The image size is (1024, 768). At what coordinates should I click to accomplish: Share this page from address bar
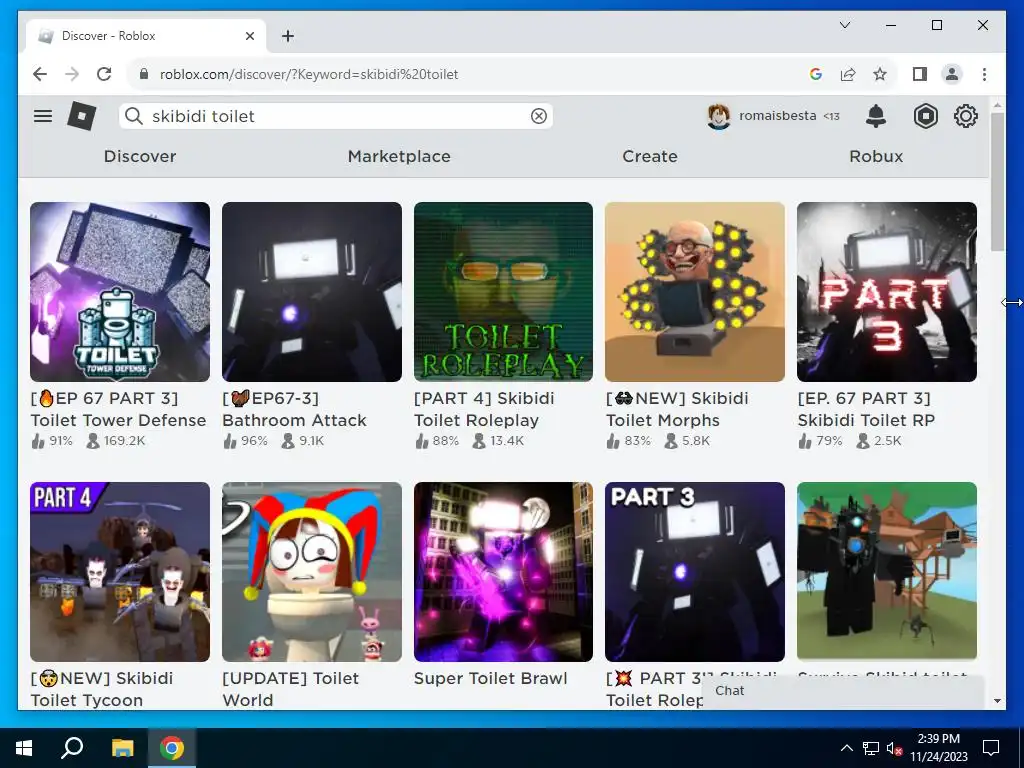[848, 74]
